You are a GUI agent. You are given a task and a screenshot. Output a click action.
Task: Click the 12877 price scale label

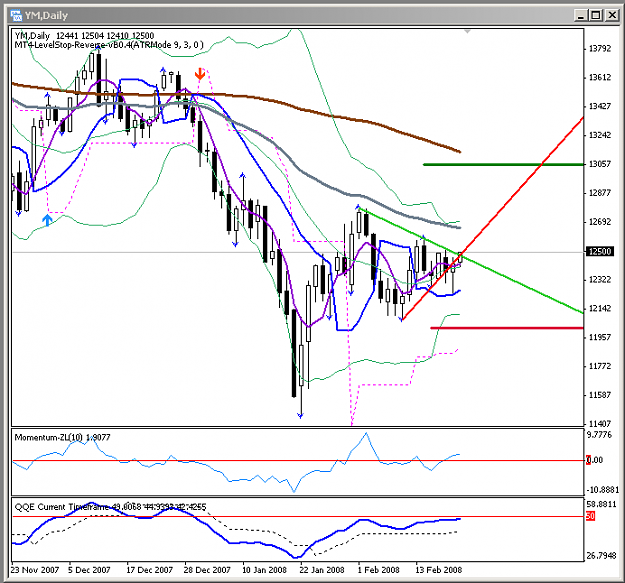click(x=599, y=193)
